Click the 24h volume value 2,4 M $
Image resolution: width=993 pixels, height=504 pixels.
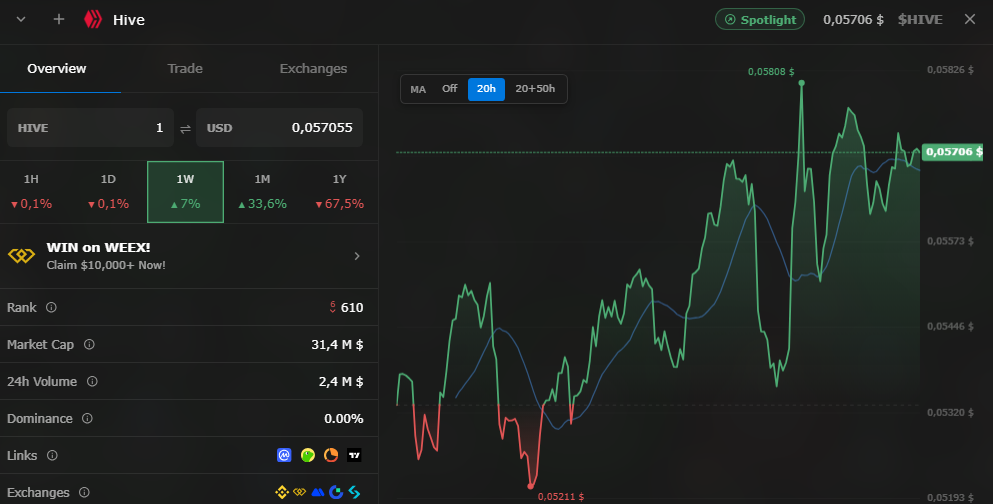(341, 381)
